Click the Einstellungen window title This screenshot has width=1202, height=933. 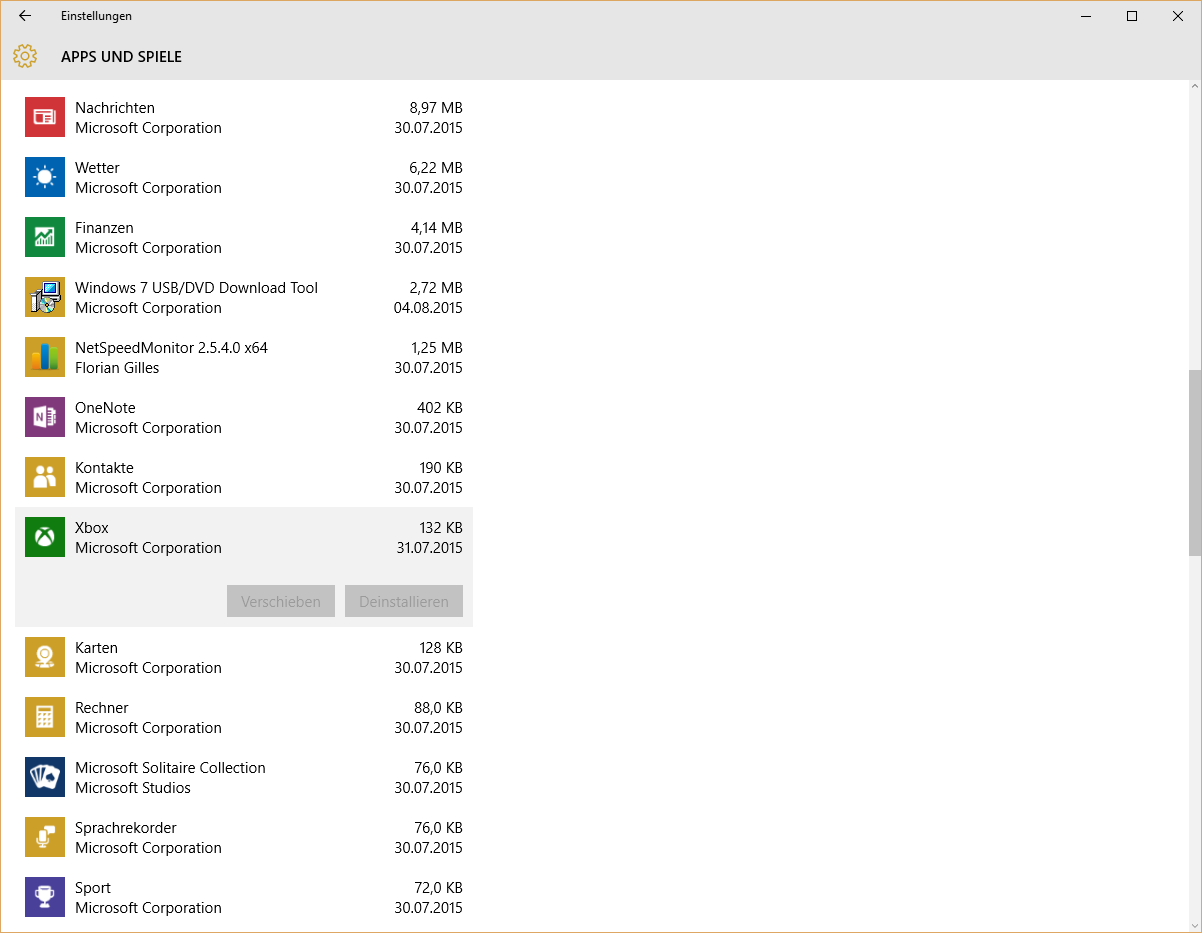[96, 16]
